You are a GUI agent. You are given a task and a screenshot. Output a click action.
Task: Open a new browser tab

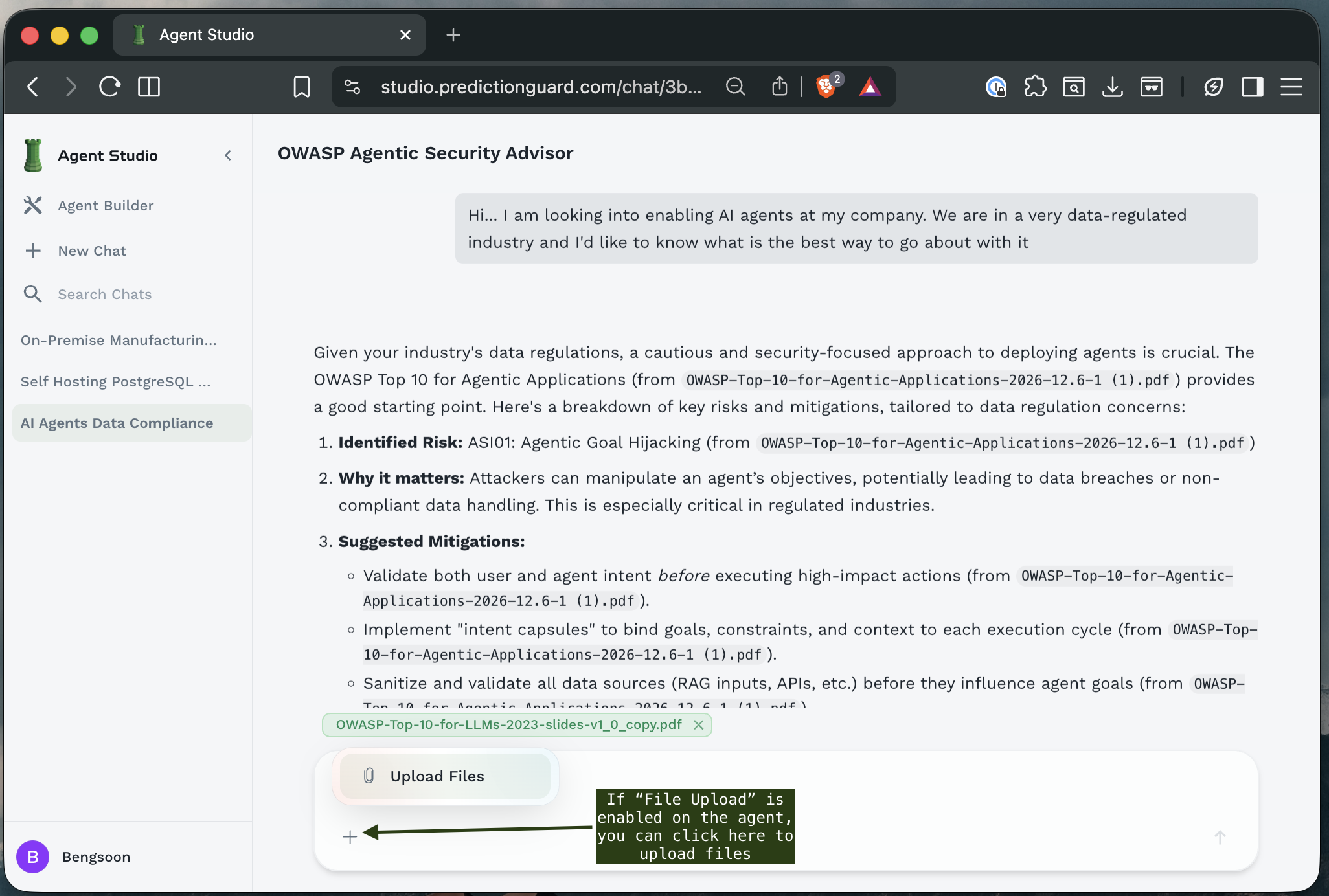(453, 35)
